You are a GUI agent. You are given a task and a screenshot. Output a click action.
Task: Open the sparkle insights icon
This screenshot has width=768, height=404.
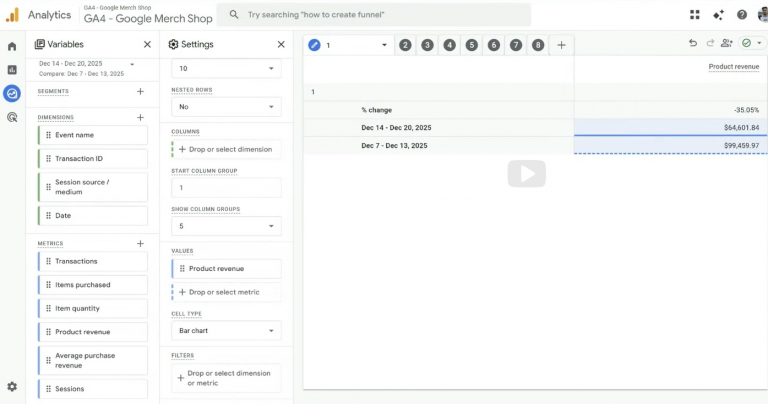pyautogui.click(x=718, y=15)
